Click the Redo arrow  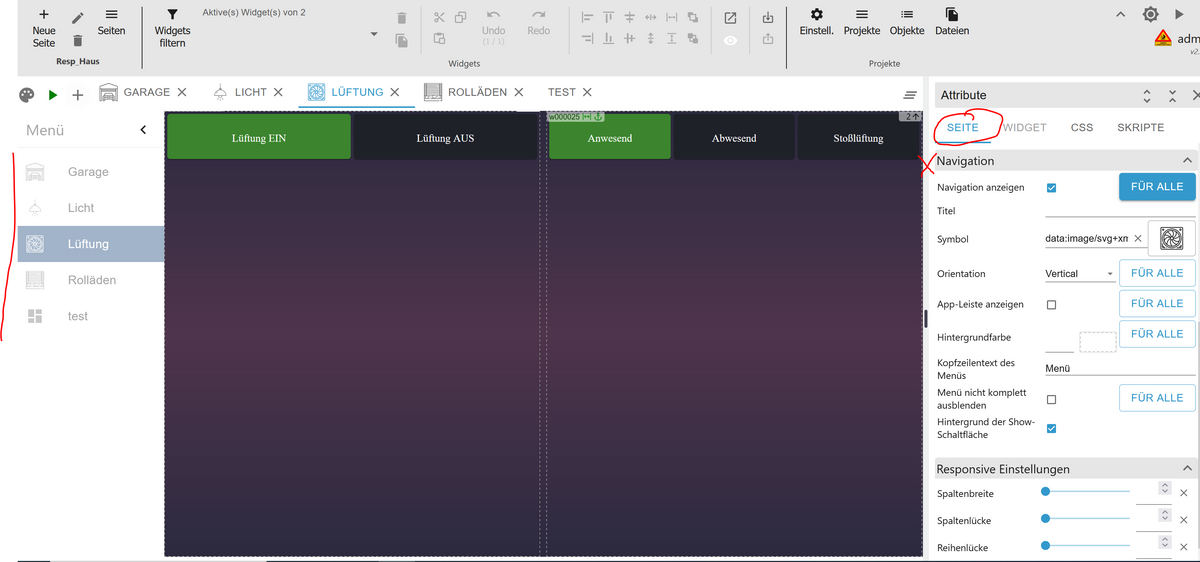click(539, 16)
